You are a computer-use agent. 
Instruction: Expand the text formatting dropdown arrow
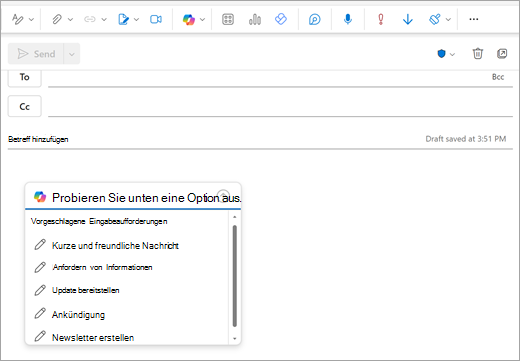click(x=31, y=20)
